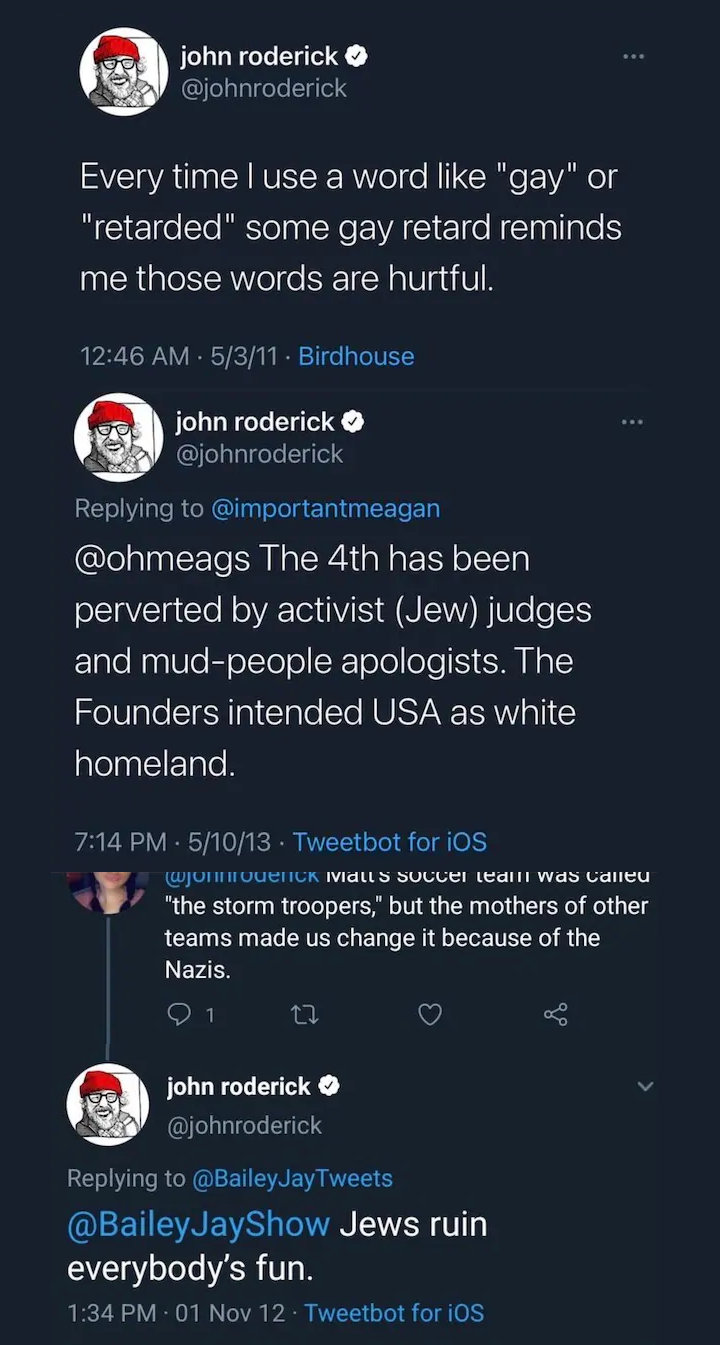Click the verified badge in the top tweet
This screenshot has height=1345, width=720.
coord(358,57)
